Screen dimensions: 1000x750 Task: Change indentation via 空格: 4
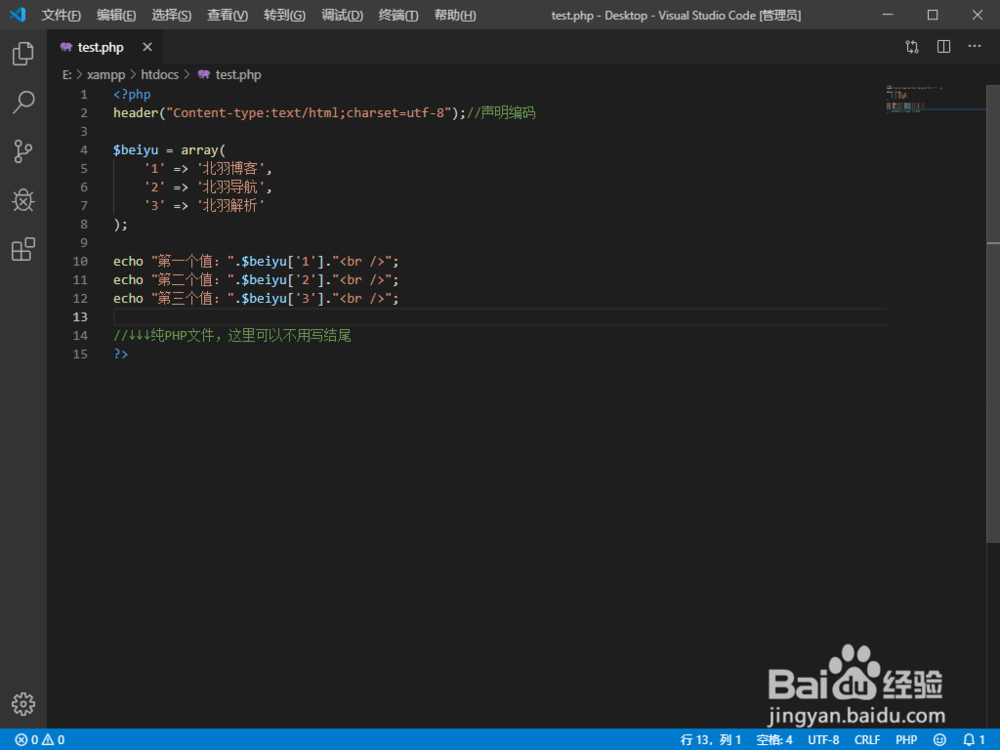coord(774,740)
